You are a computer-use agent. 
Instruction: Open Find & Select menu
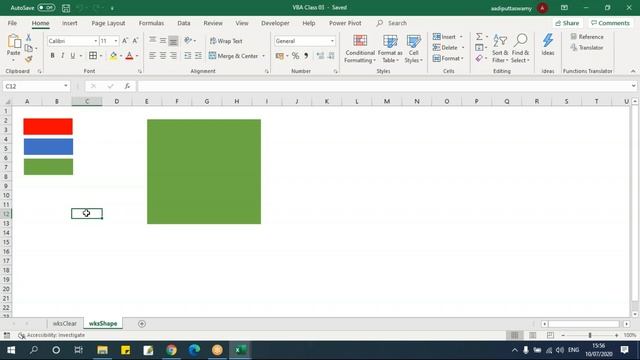tap(520, 49)
